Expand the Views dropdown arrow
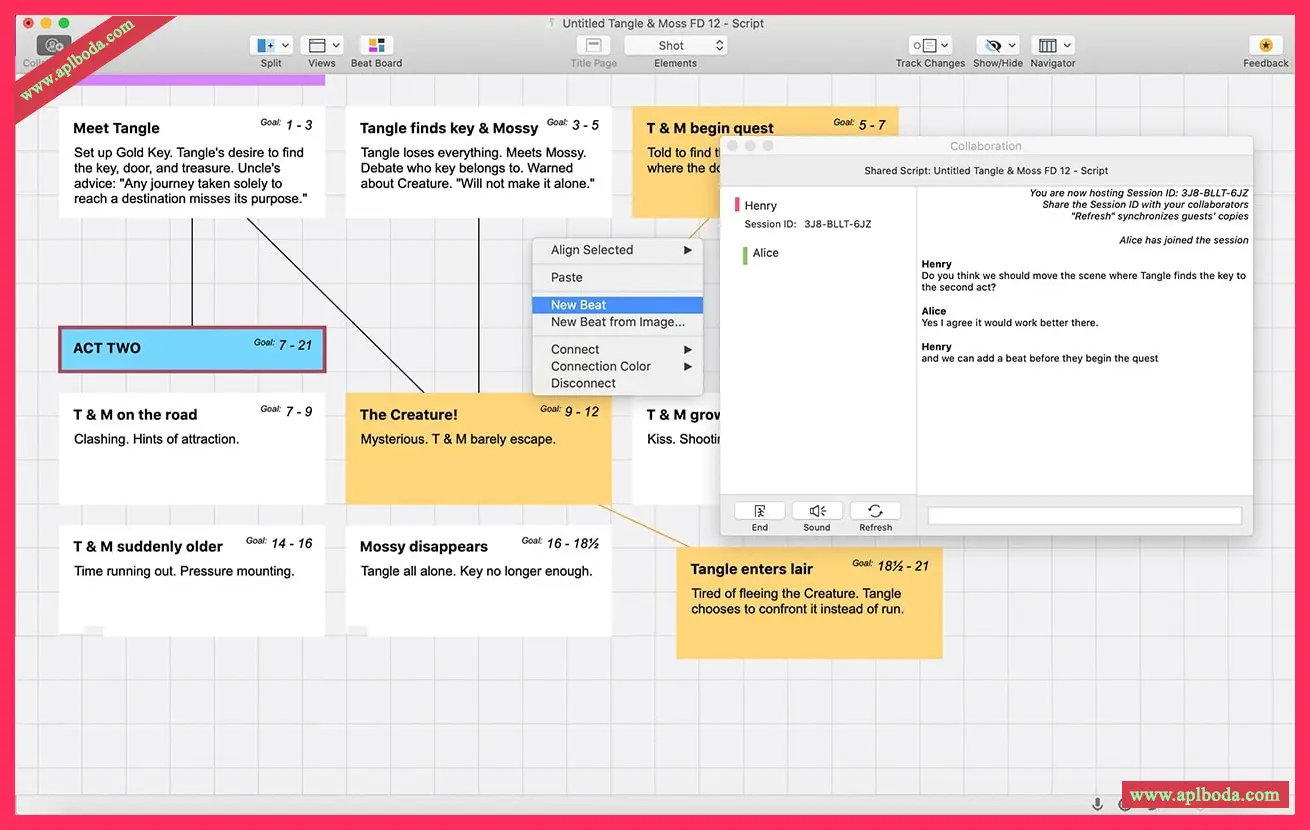The image size is (1310, 830). point(336,46)
